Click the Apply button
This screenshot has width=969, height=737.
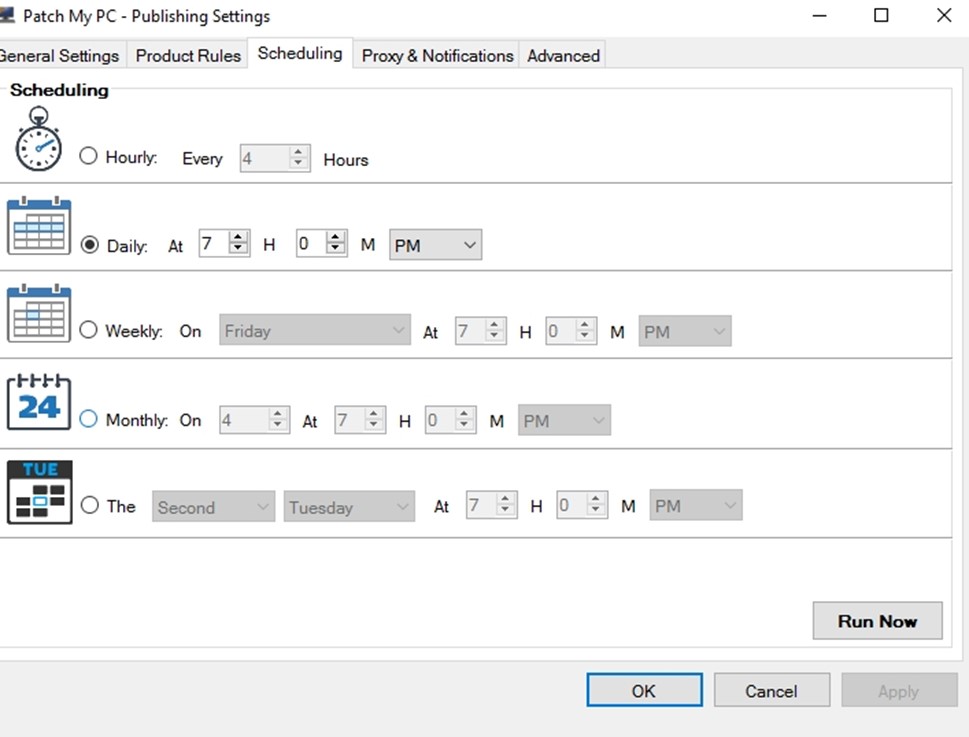pyautogui.click(x=899, y=690)
